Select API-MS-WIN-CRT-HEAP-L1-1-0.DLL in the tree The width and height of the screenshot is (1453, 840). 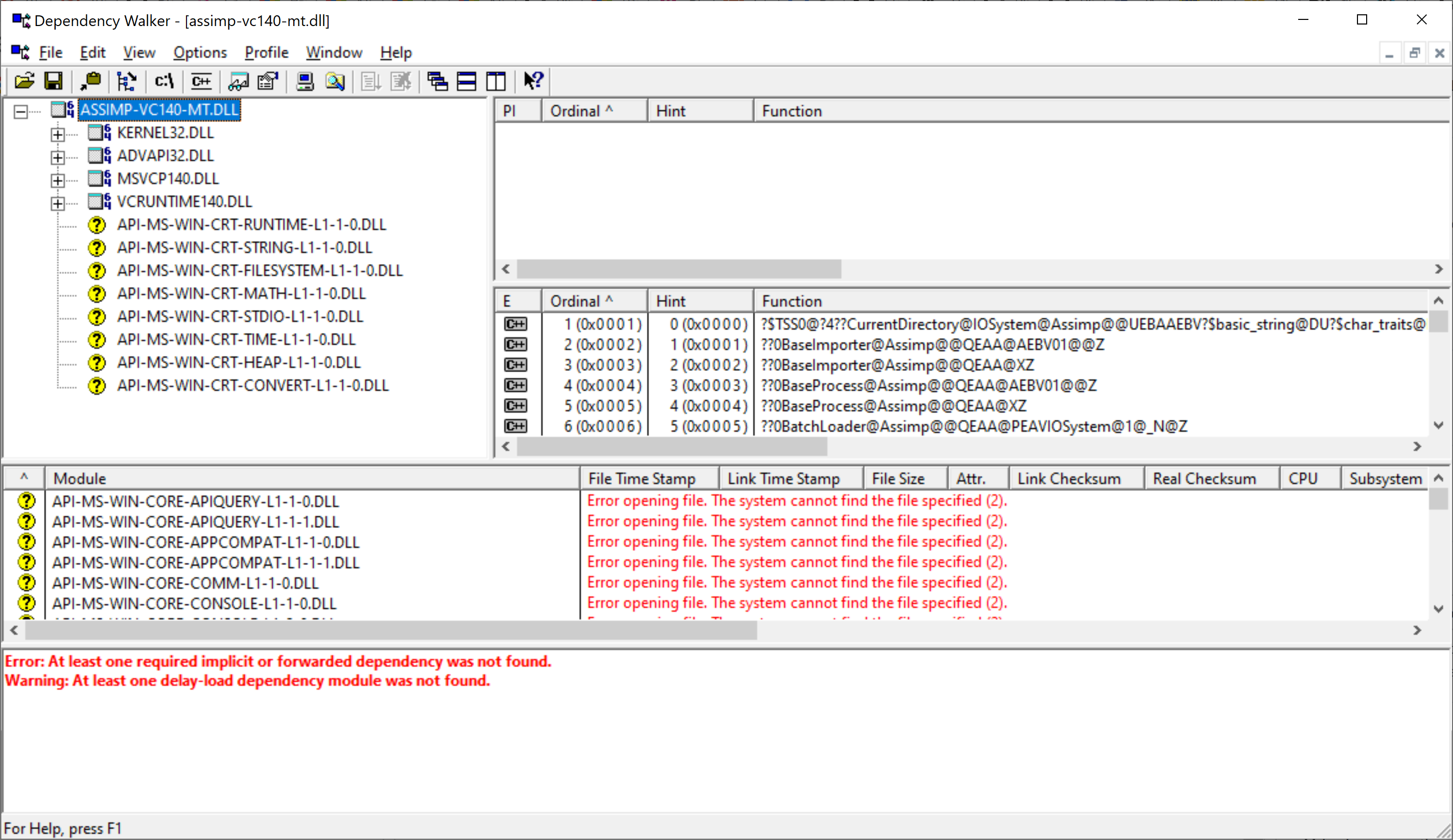click(239, 363)
